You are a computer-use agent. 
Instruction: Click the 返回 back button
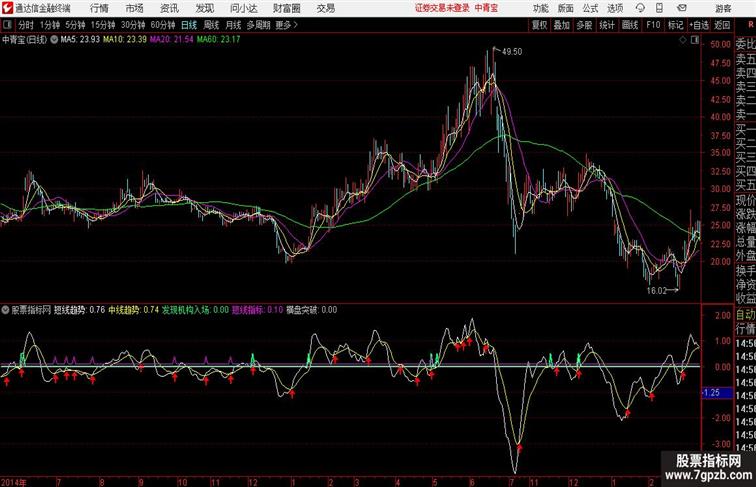click(722, 25)
